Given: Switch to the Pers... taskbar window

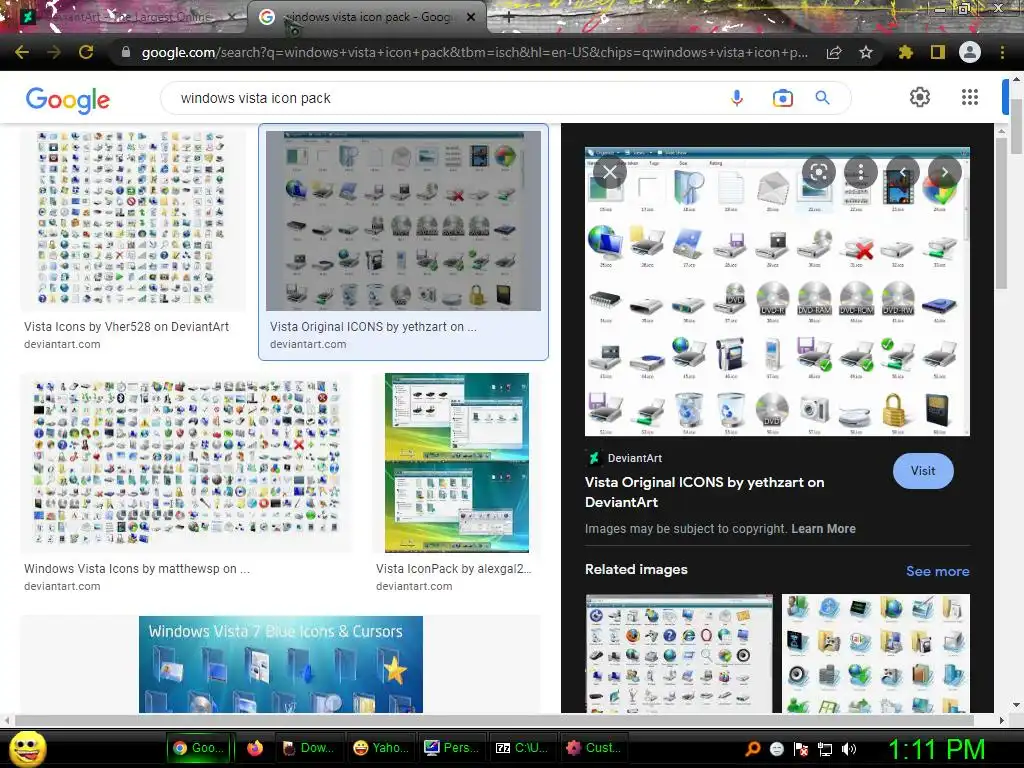Looking at the screenshot, I should point(451,748).
